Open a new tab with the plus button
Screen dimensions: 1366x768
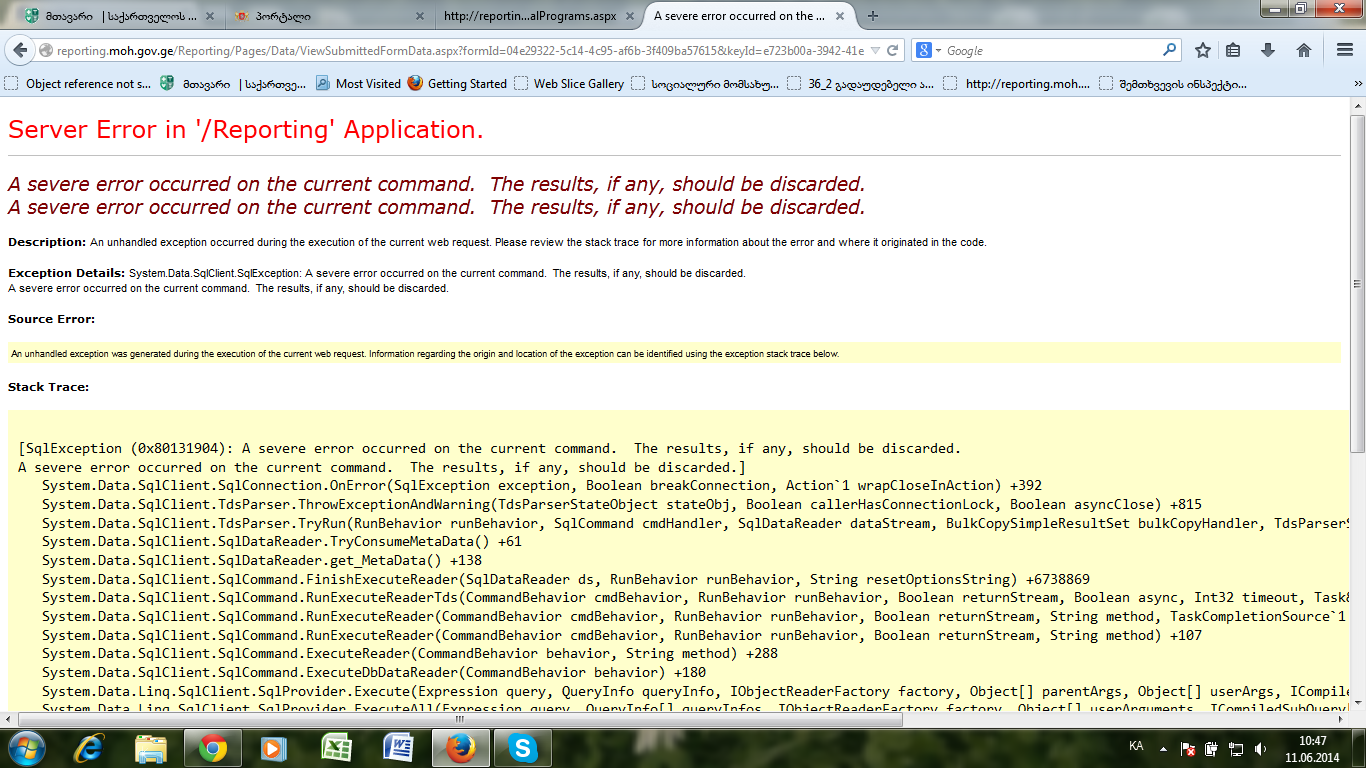(x=873, y=16)
